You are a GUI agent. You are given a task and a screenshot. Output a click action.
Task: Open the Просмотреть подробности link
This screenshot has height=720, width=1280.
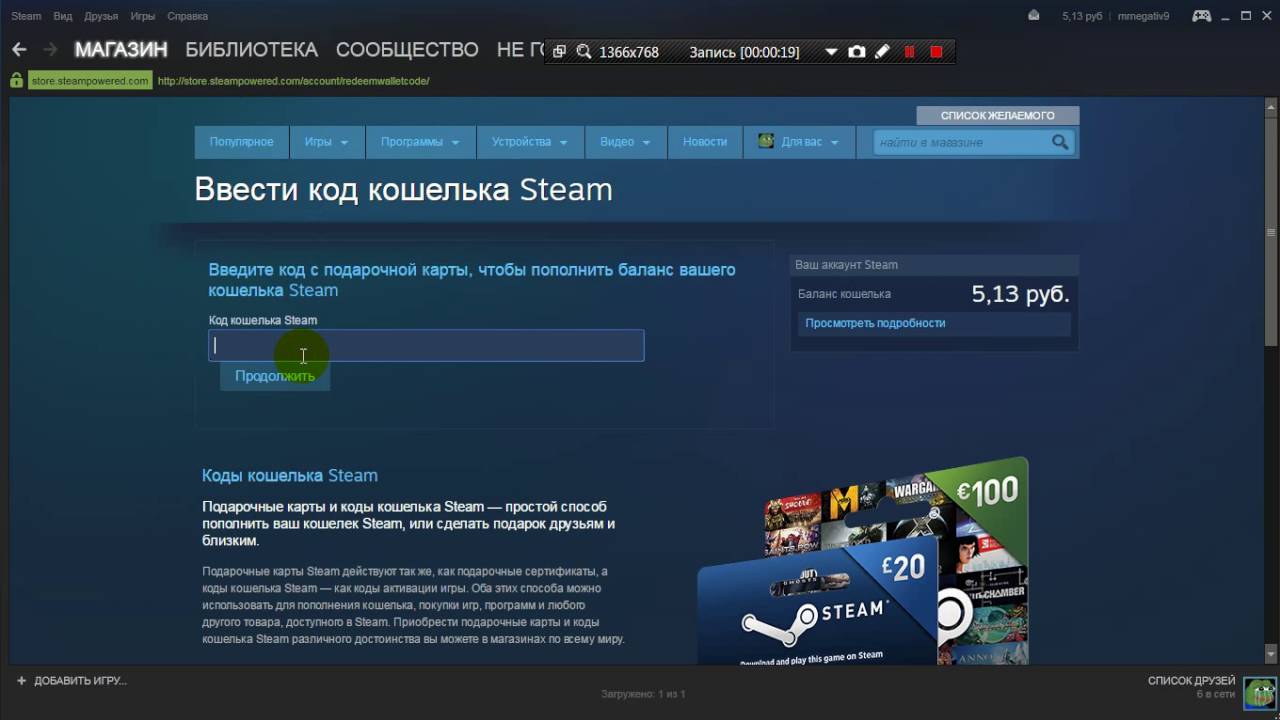[875, 323]
